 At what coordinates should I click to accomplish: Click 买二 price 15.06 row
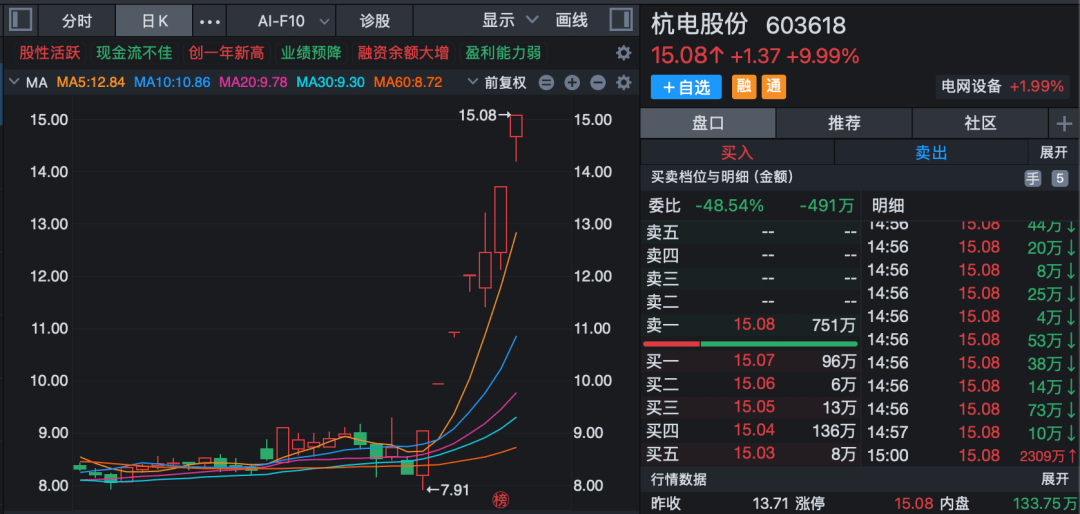pyautogui.click(x=750, y=384)
